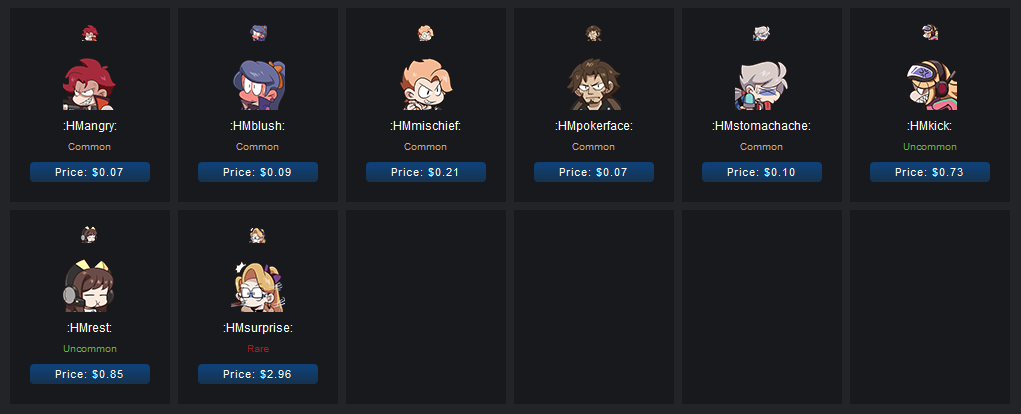The image size is (1021, 414).
Task: Click the large HMmischief orange-haired emoticon
Action: [x=426, y=84]
